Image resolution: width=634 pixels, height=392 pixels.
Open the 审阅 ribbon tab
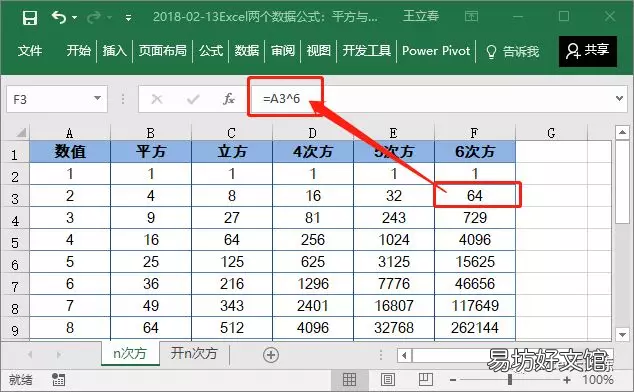point(283,51)
